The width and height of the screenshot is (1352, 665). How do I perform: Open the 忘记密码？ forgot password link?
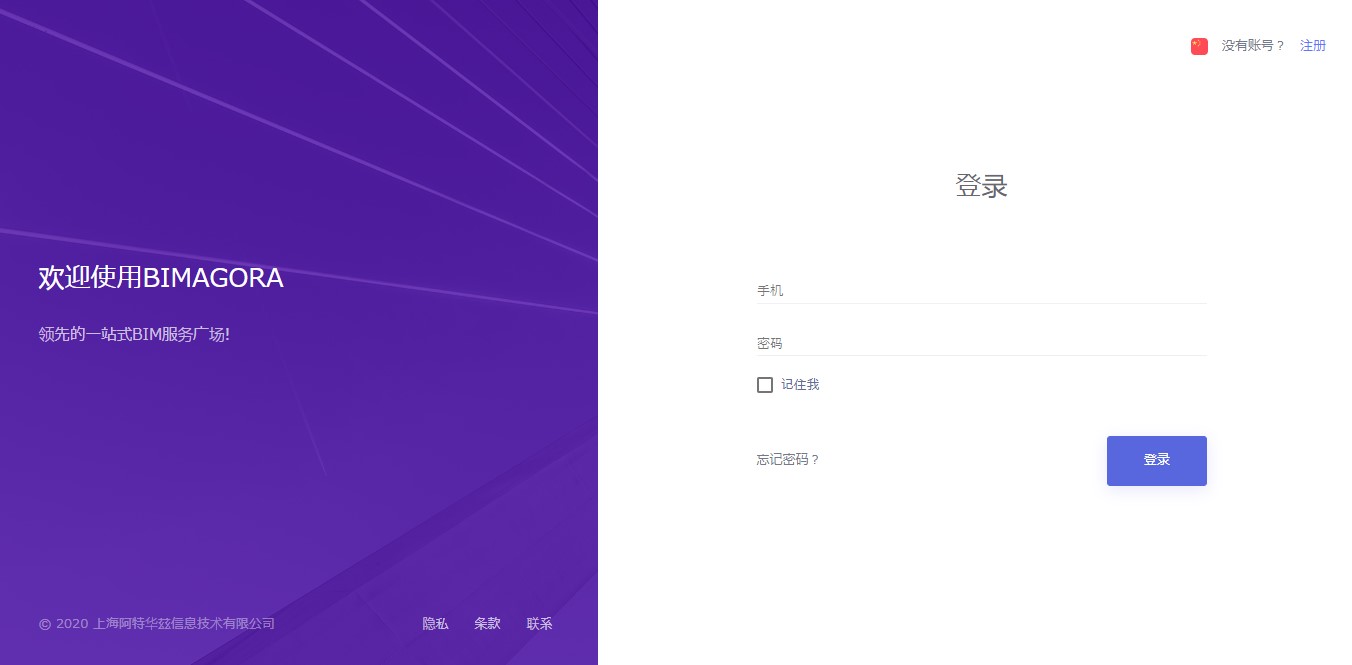coord(788,460)
